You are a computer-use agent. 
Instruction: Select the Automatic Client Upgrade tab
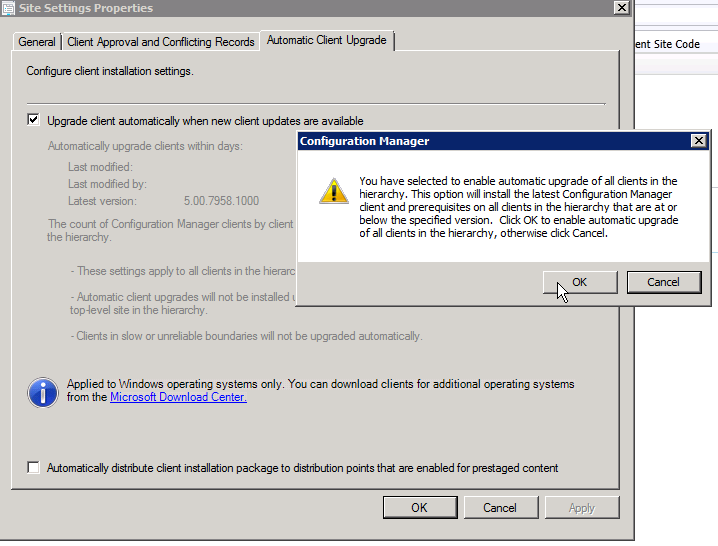(326, 40)
